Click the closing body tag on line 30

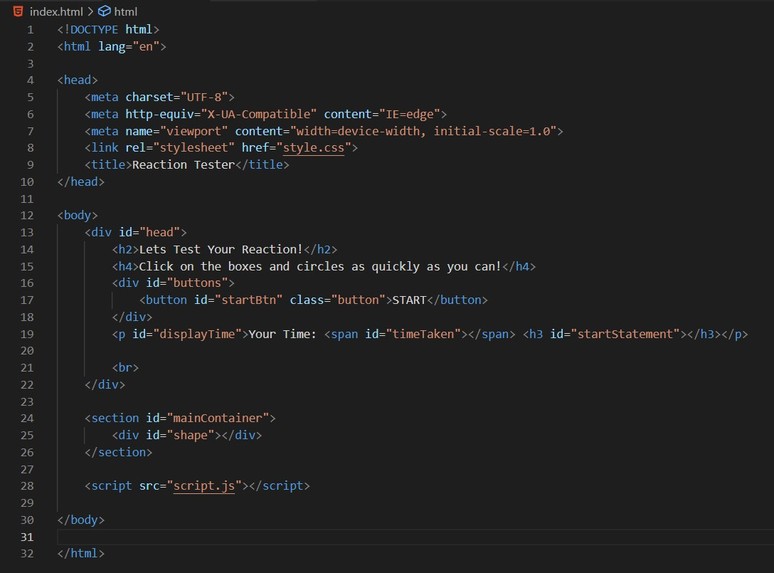tap(81, 520)
